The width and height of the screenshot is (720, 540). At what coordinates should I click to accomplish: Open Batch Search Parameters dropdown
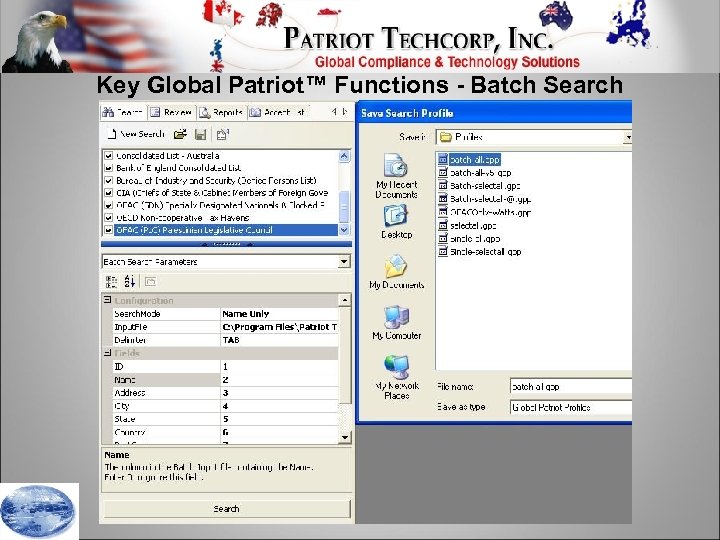(x=344, y=262)
